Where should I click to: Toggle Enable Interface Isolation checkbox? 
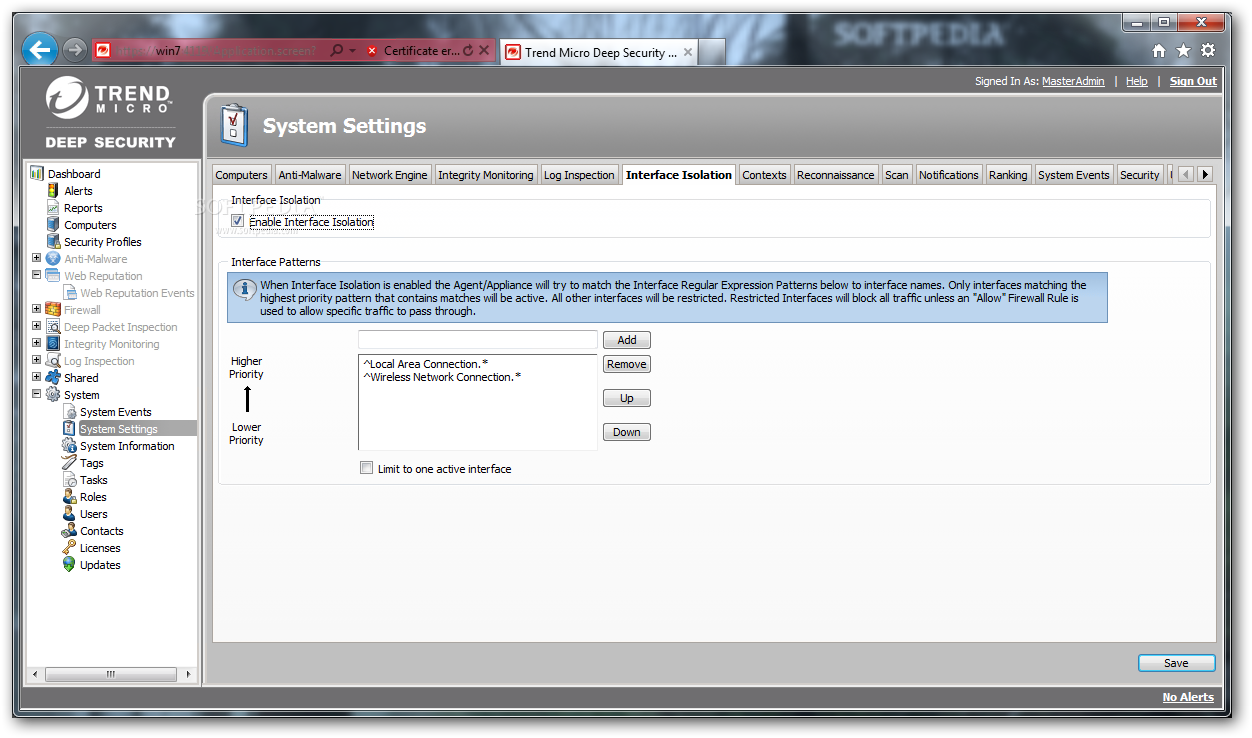[238, 221]
